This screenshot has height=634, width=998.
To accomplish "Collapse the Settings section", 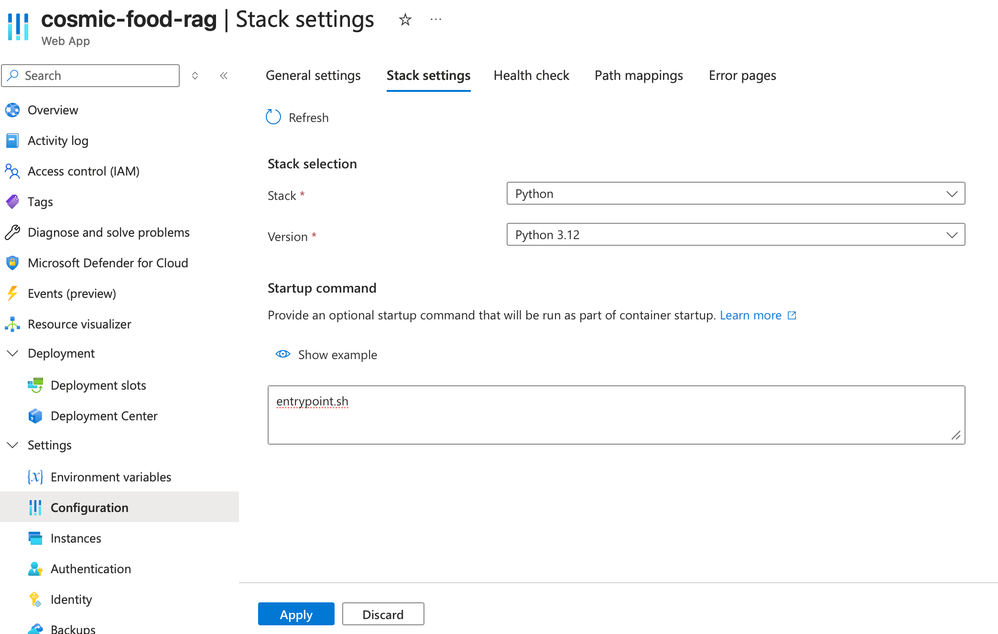I will pos(13,445).
